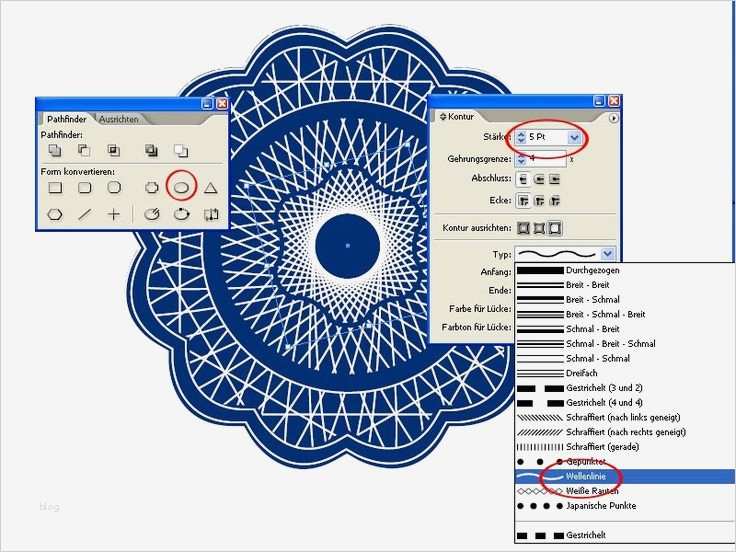Convert shape to polygon
736x552 pixels.
55,215
